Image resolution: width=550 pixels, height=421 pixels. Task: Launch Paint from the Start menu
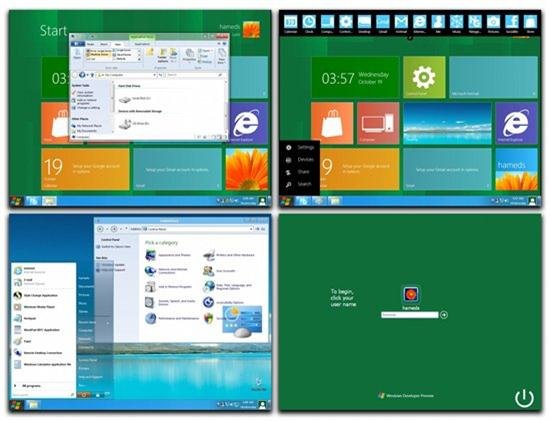point(23,341)
